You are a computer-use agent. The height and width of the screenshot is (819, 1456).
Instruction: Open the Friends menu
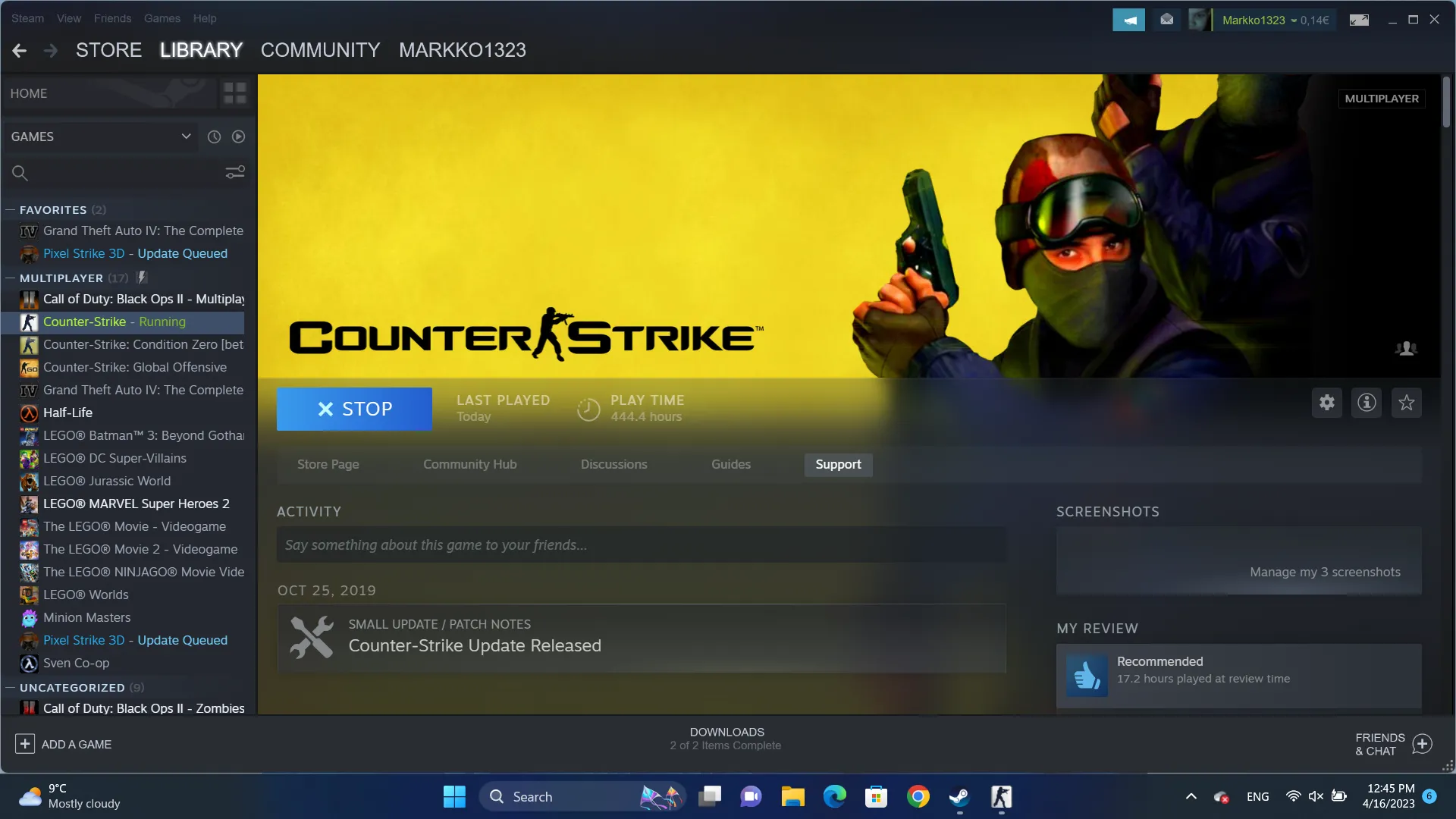tap(112, 18)
